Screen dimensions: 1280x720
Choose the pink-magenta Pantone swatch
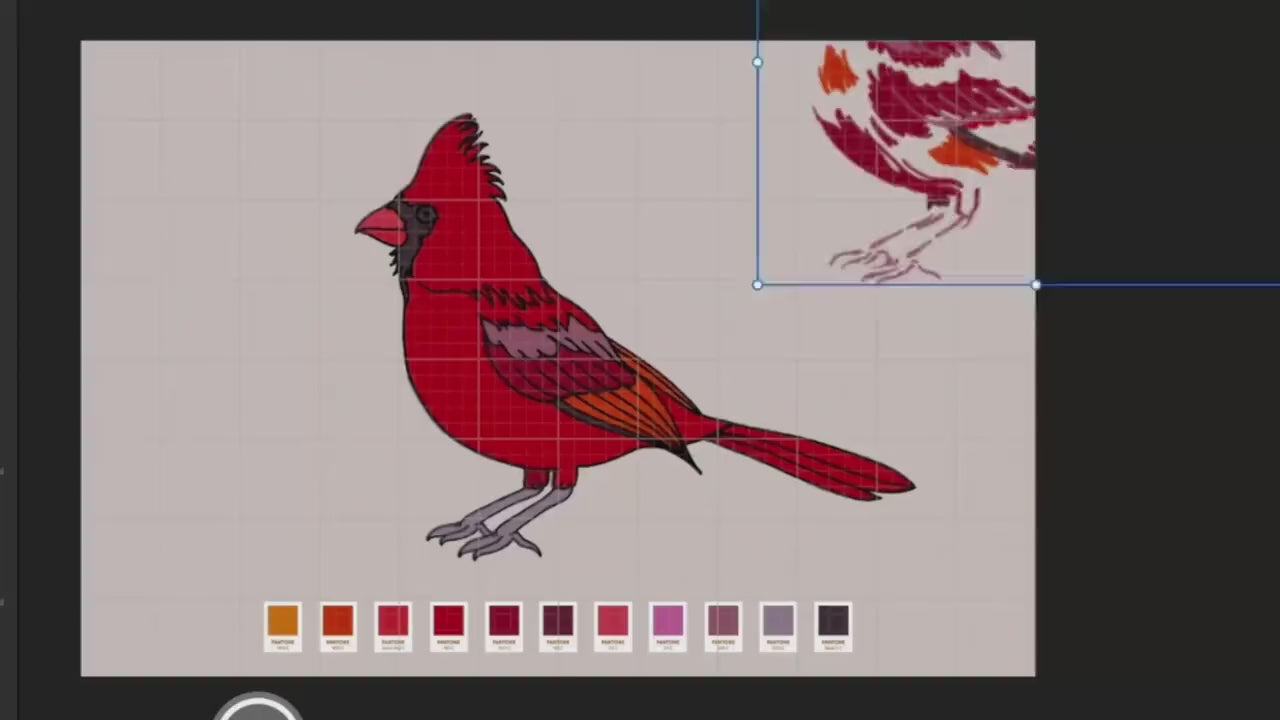point(668,621)
